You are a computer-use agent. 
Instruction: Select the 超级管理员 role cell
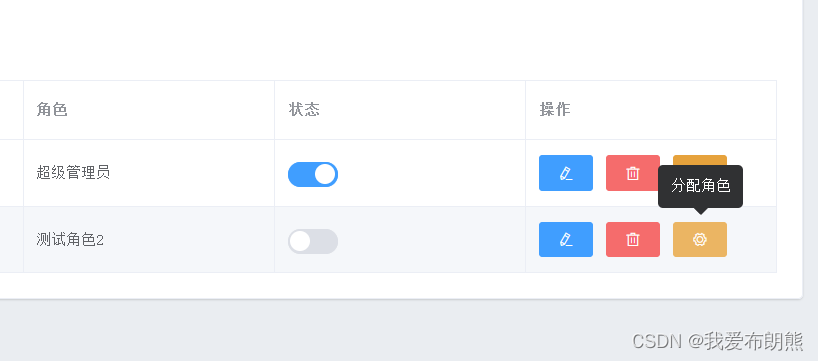tap(149, 173)
